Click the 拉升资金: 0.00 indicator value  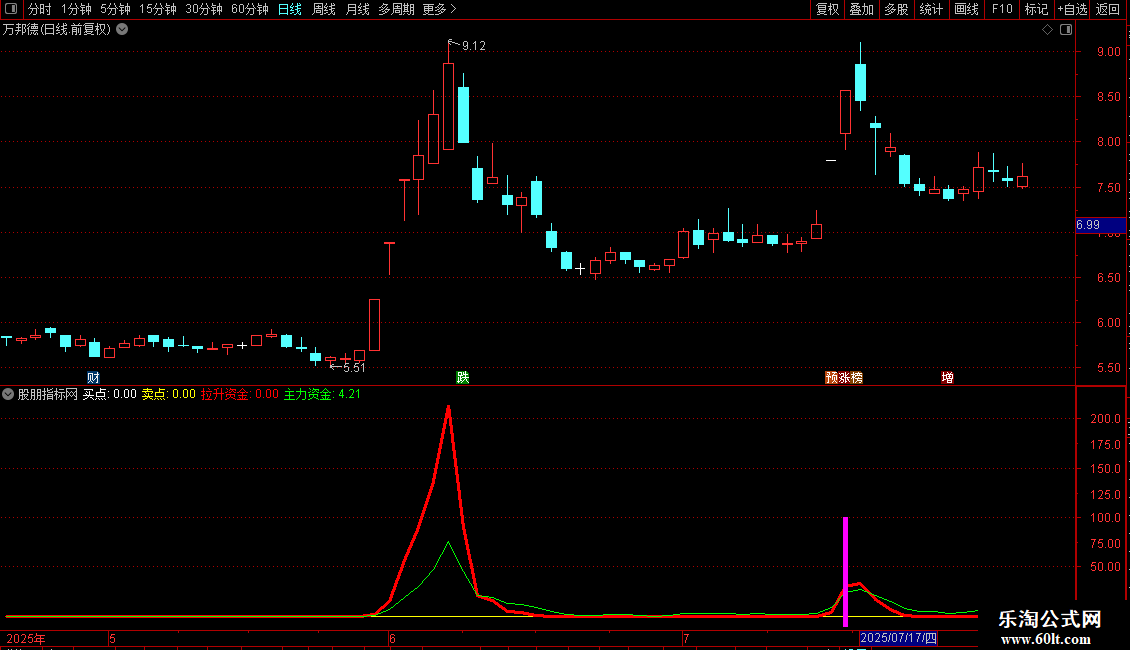coord(239,394)
